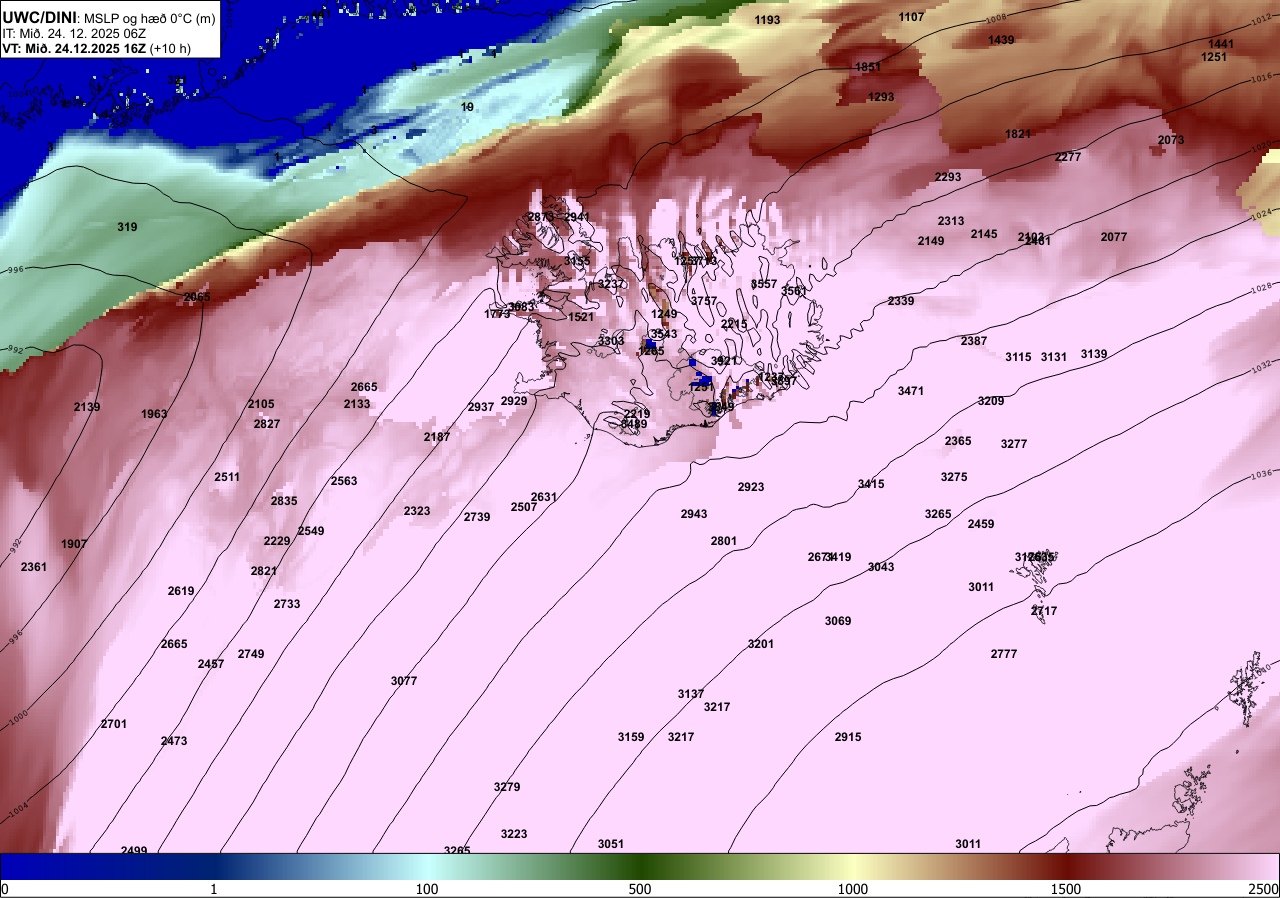Click the 2339 height value

[x=901, y=301]
